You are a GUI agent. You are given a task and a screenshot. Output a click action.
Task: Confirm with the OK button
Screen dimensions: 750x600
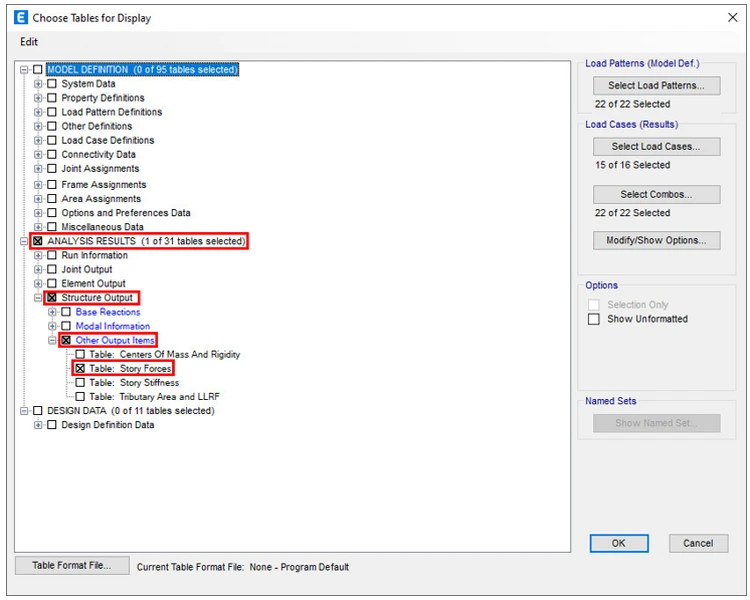click(618, 543)
